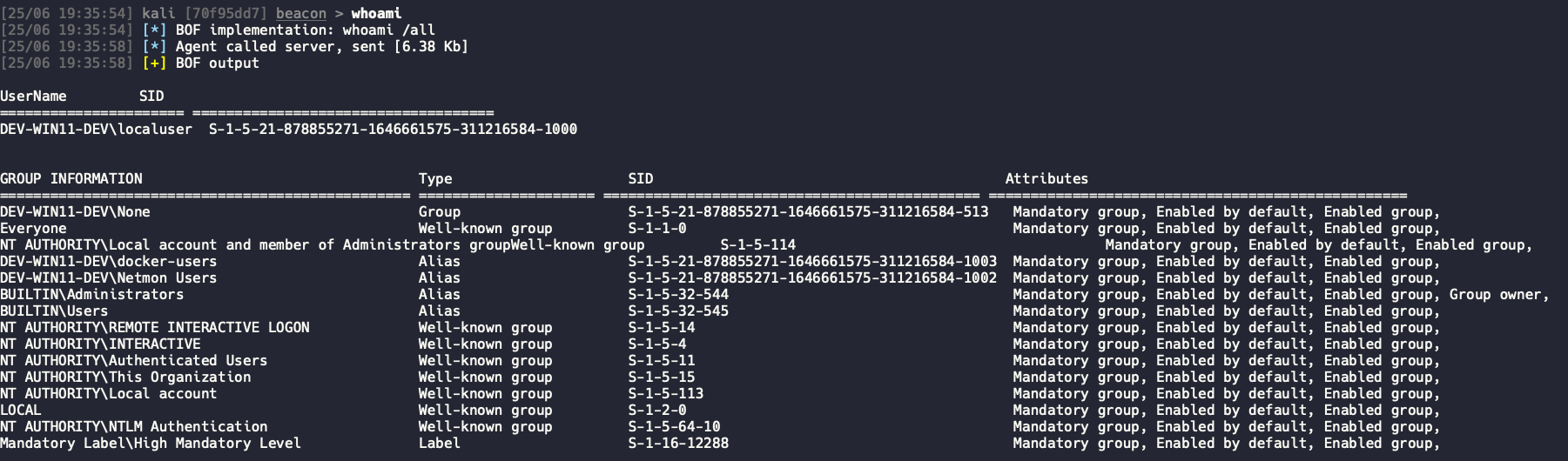Click the S-1-5-32-544 SID value
This screenshot has height=461, width=1568.
678,294
